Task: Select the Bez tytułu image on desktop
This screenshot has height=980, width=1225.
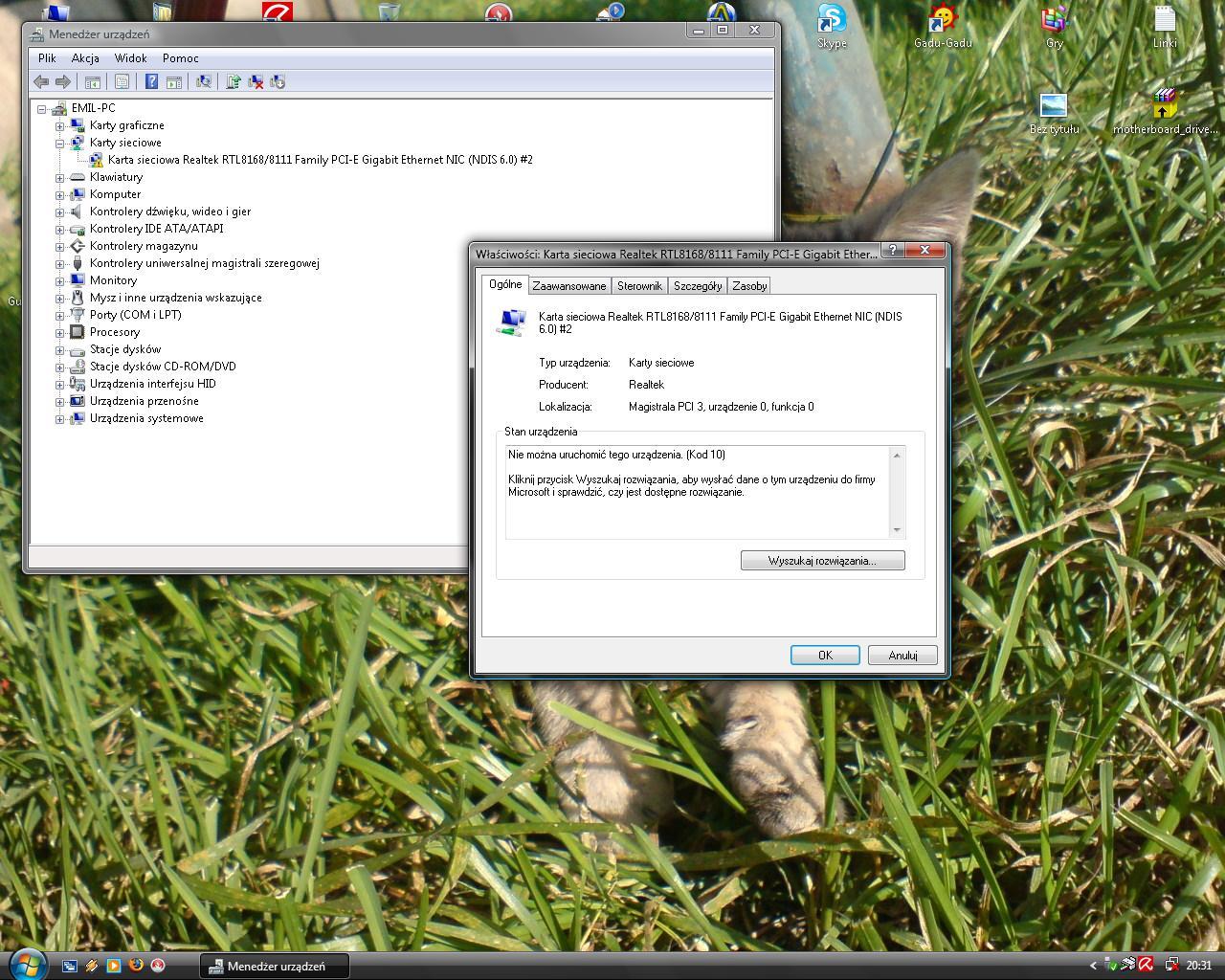Action: coord(1054,113)
